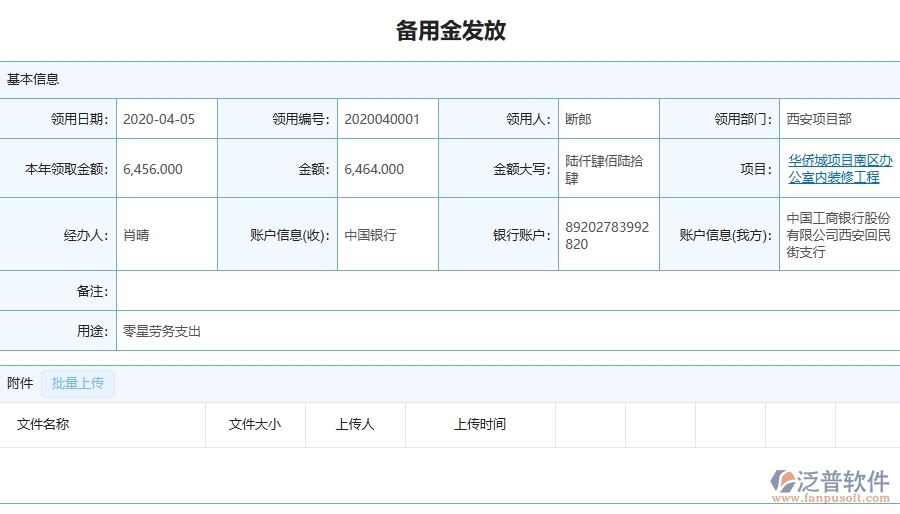
Task: Click the 经办人 field containing 肖晴
Action: (136, 235)
